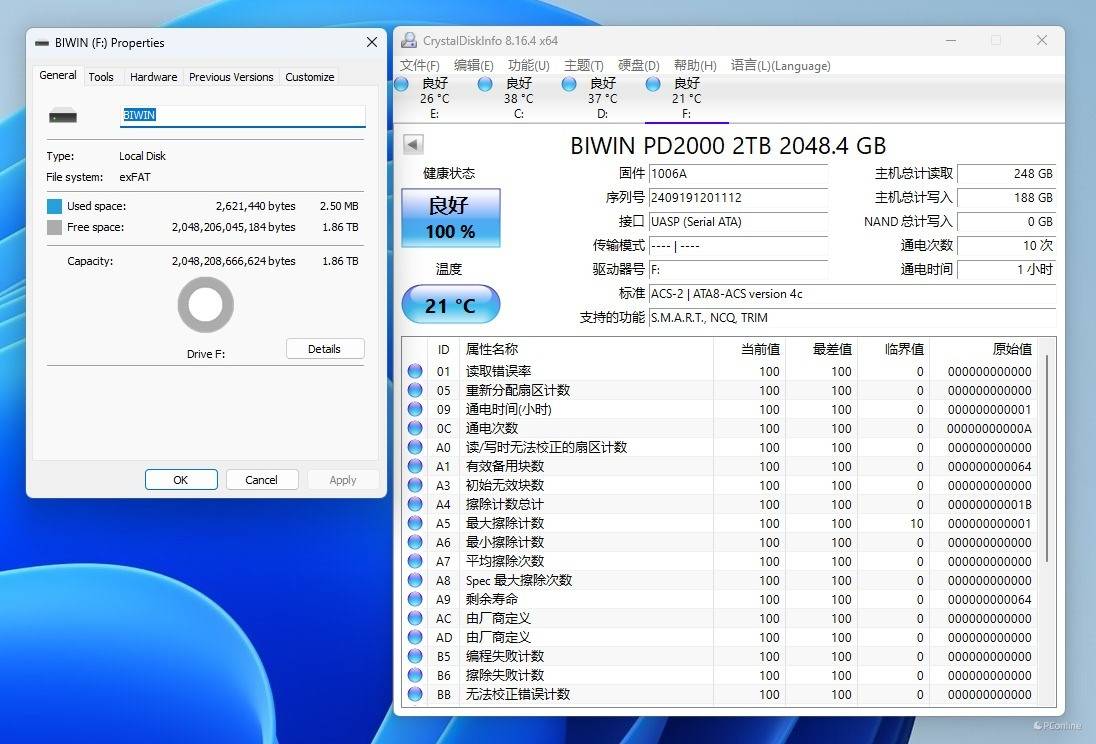The image size is (1096, 744).
Task: Click the 固件 field showing 1006A
Action: [x=738, y=173]
